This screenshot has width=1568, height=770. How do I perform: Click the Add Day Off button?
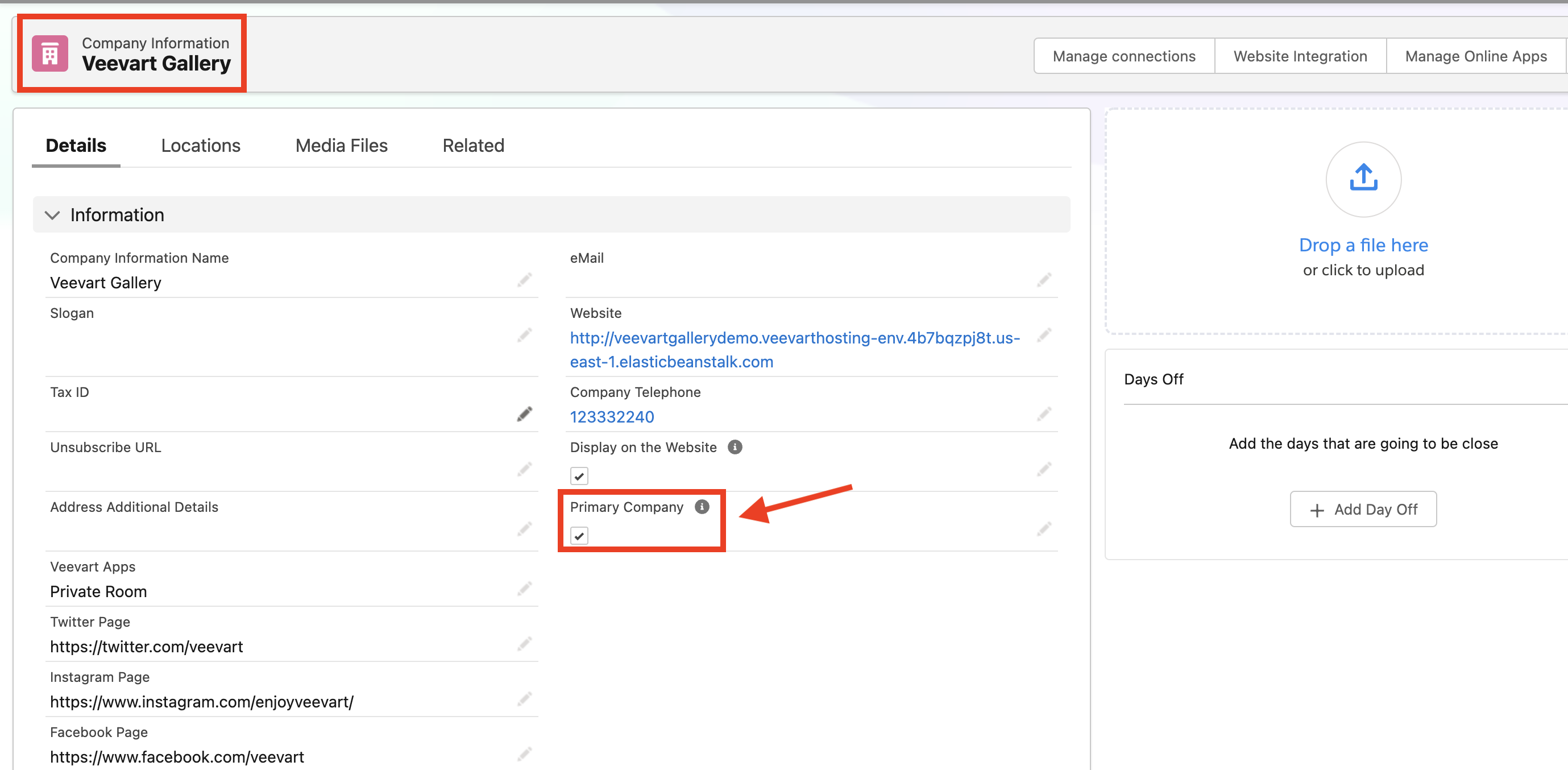[x=1363, y=509]
